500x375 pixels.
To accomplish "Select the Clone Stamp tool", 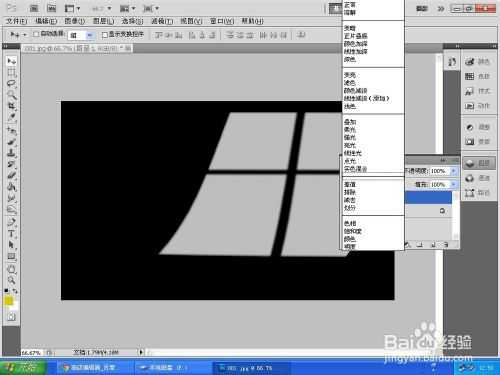I will click(x=11, y=153).
